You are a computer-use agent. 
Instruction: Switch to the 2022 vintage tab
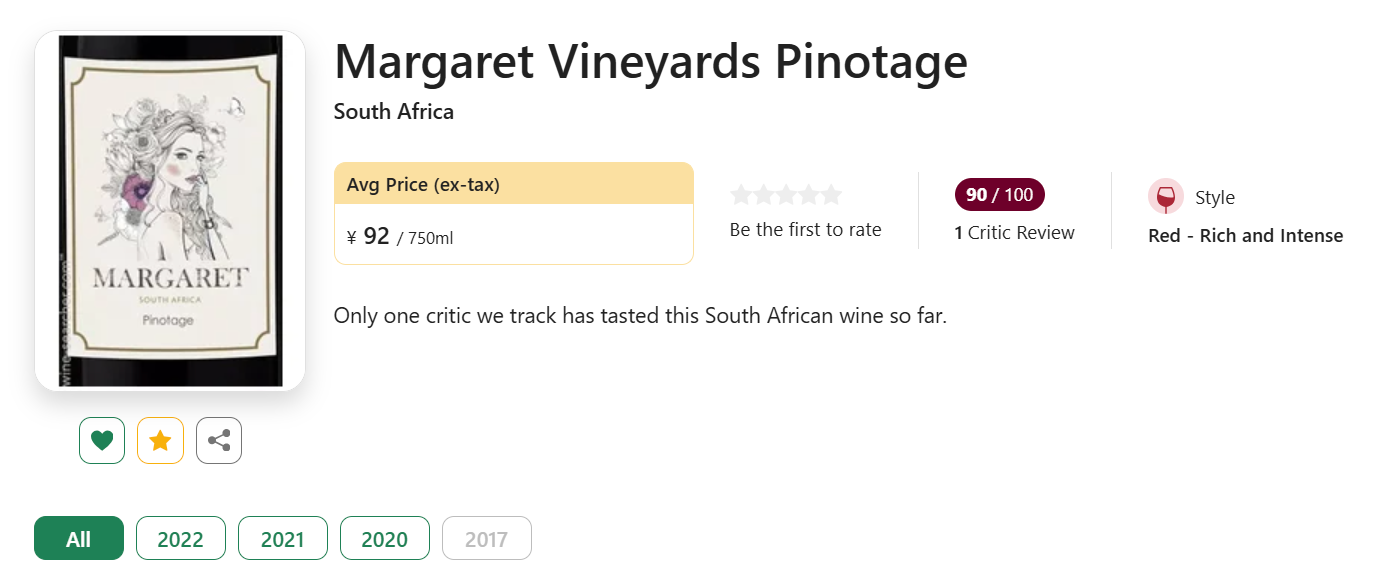(181, 539)
